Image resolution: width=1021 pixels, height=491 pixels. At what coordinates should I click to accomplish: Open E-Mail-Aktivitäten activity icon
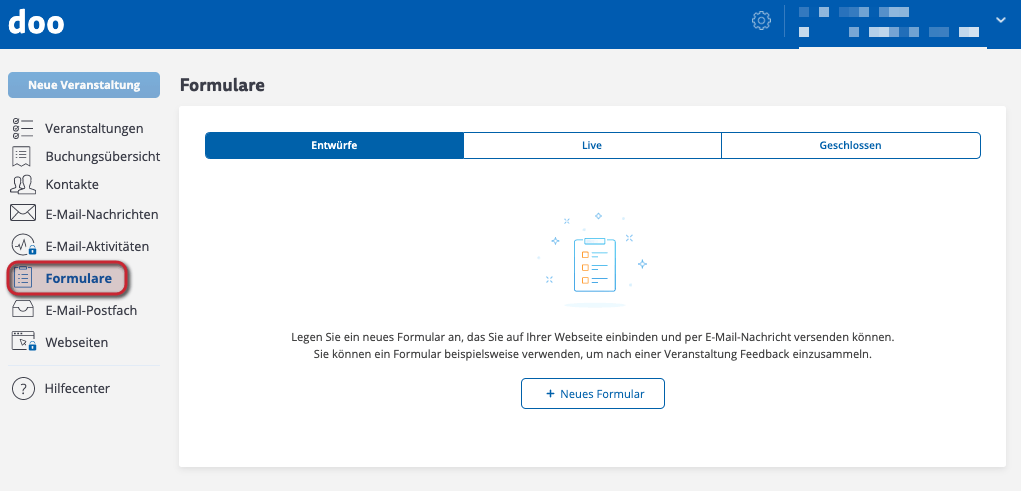(x=22, y=245)
